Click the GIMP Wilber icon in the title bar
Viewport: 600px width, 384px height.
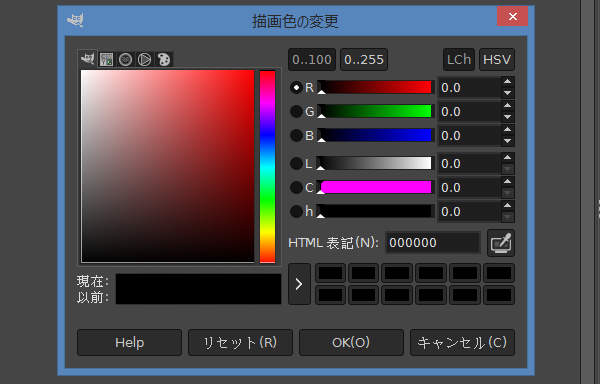tap(75, 20)
